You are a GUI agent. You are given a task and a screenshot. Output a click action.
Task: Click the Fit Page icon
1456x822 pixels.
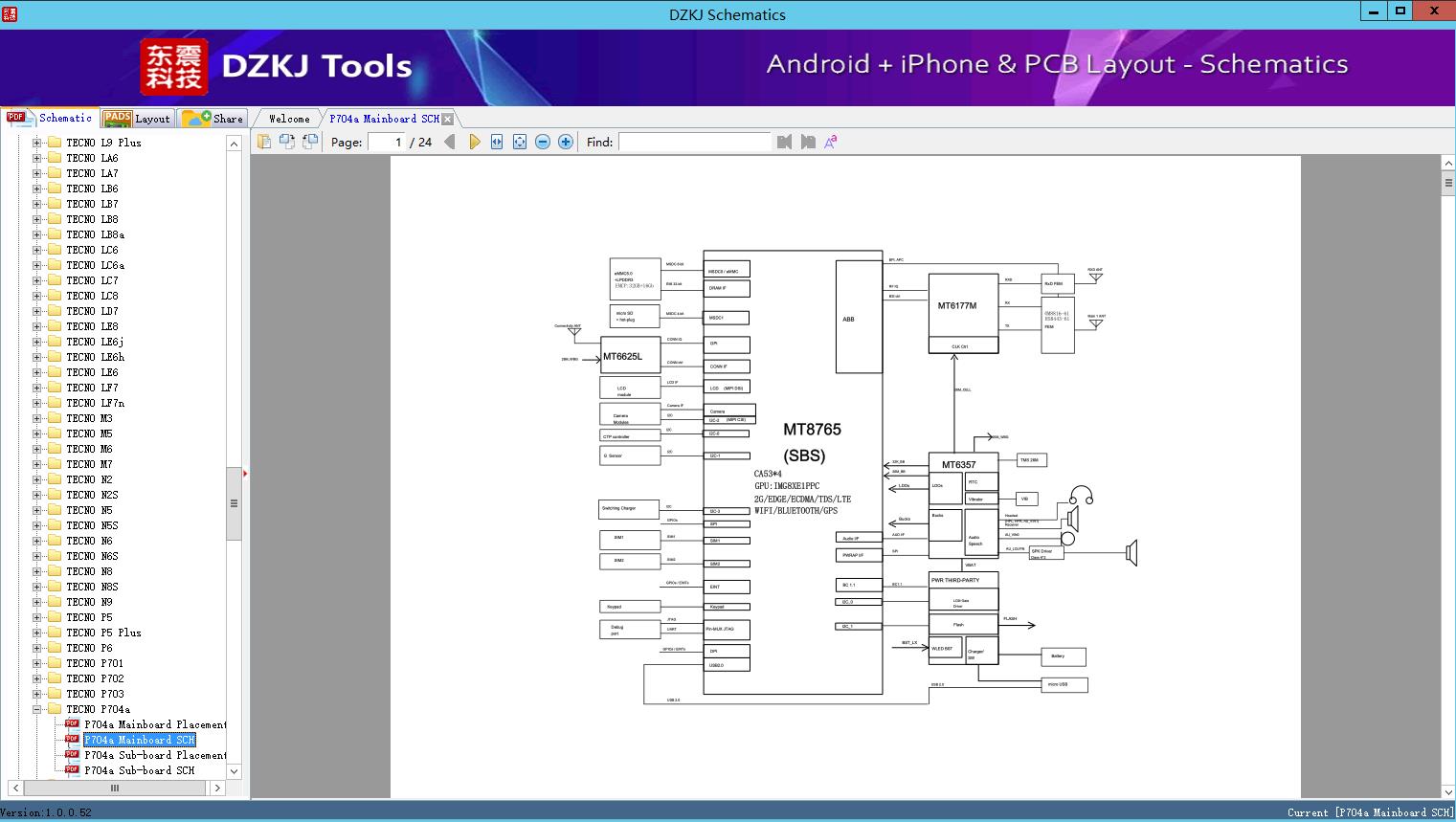click(x=519, y=141)
